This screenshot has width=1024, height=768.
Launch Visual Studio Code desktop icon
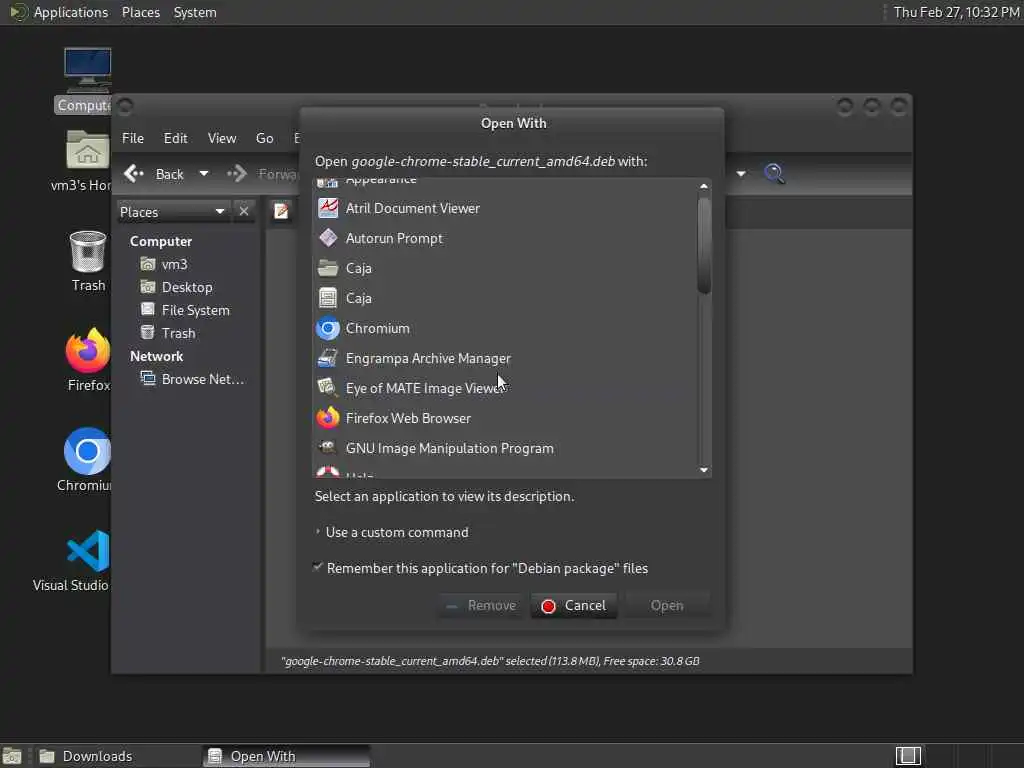pos(78,560)
